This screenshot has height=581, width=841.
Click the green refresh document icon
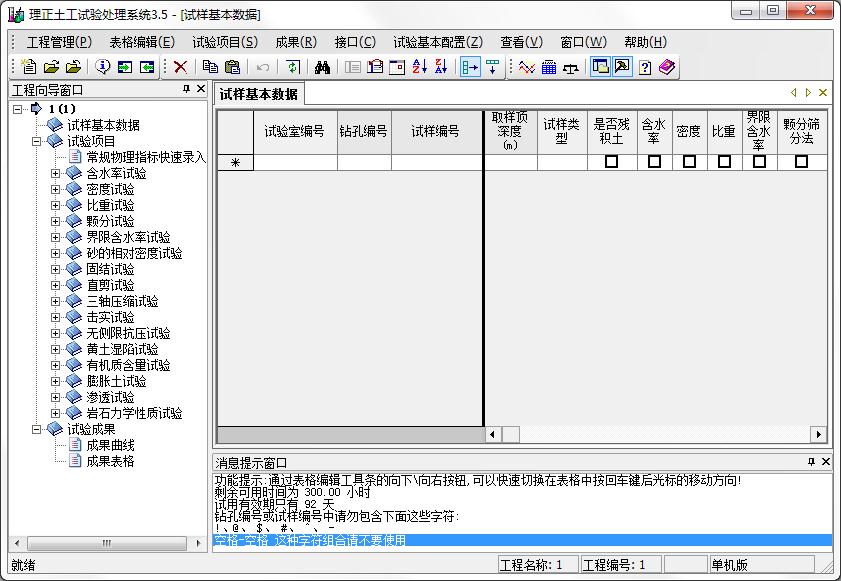coord(292,67)
